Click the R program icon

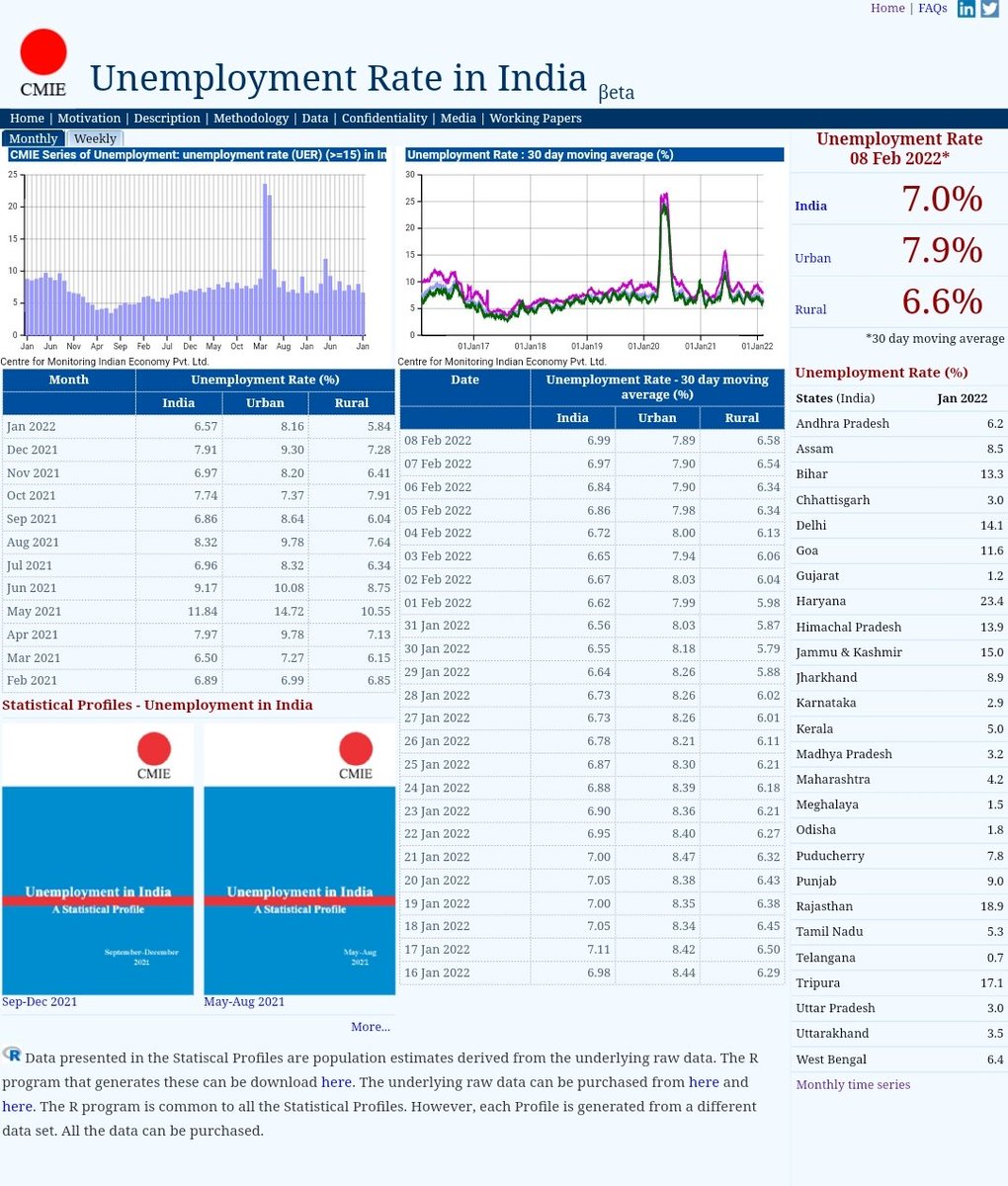12,1056
